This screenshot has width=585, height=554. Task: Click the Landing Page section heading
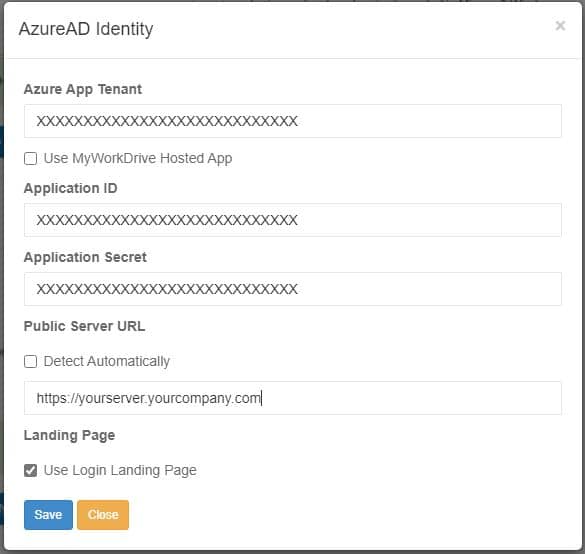(x=69, y=435)
